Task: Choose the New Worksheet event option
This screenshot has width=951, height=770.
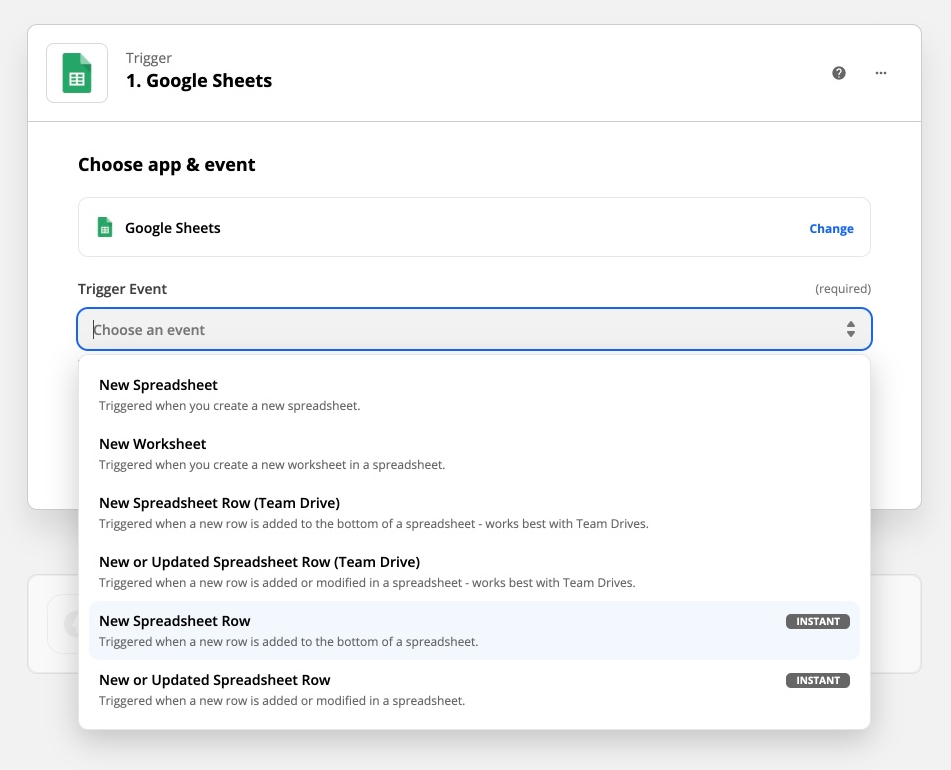Action: pyautogui.click(x=152, y=444)
